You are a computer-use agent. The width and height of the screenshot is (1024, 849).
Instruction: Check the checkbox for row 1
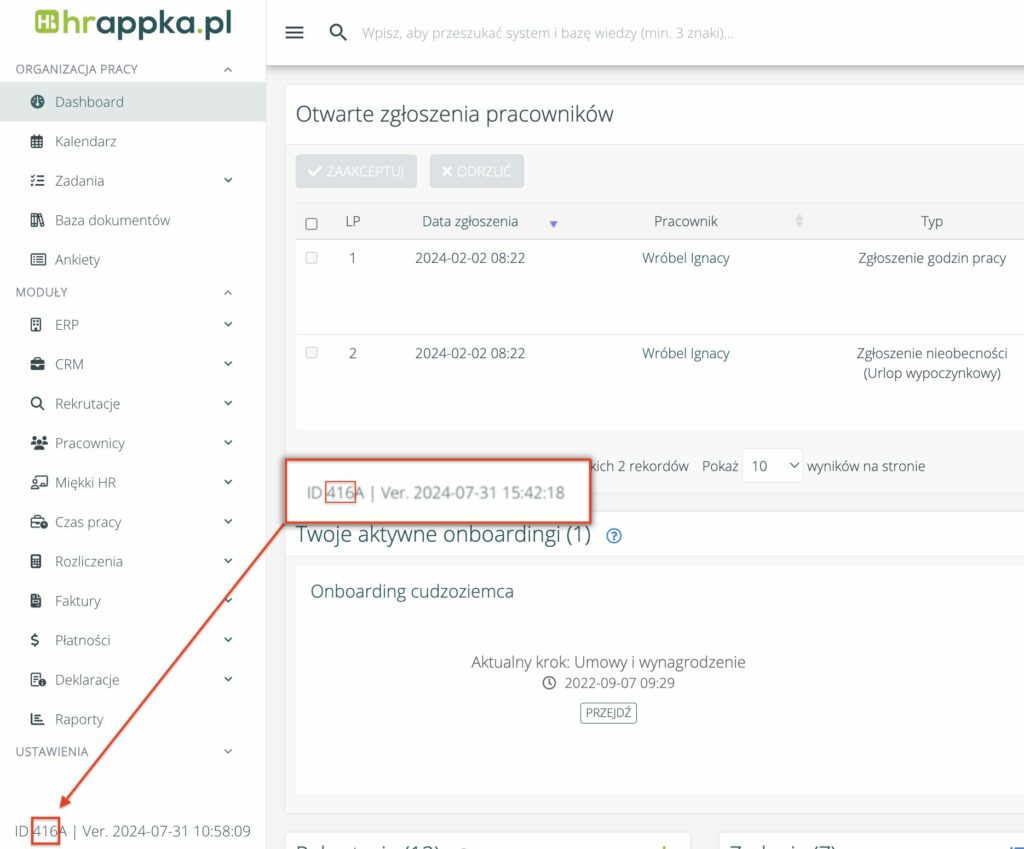click(x=311, y=258)
